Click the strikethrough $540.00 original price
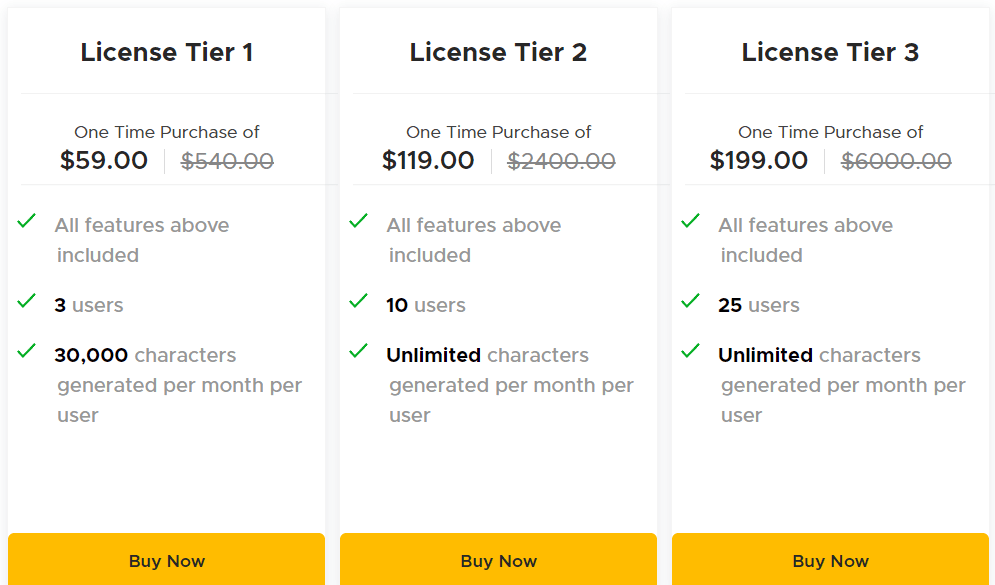995x585 pixels. click(x=229, y=161)
